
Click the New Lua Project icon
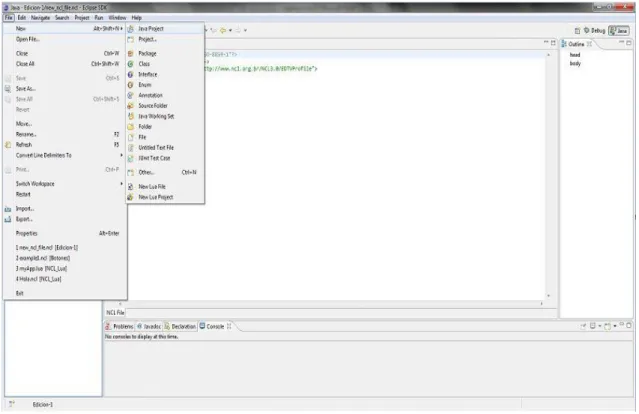131,197
